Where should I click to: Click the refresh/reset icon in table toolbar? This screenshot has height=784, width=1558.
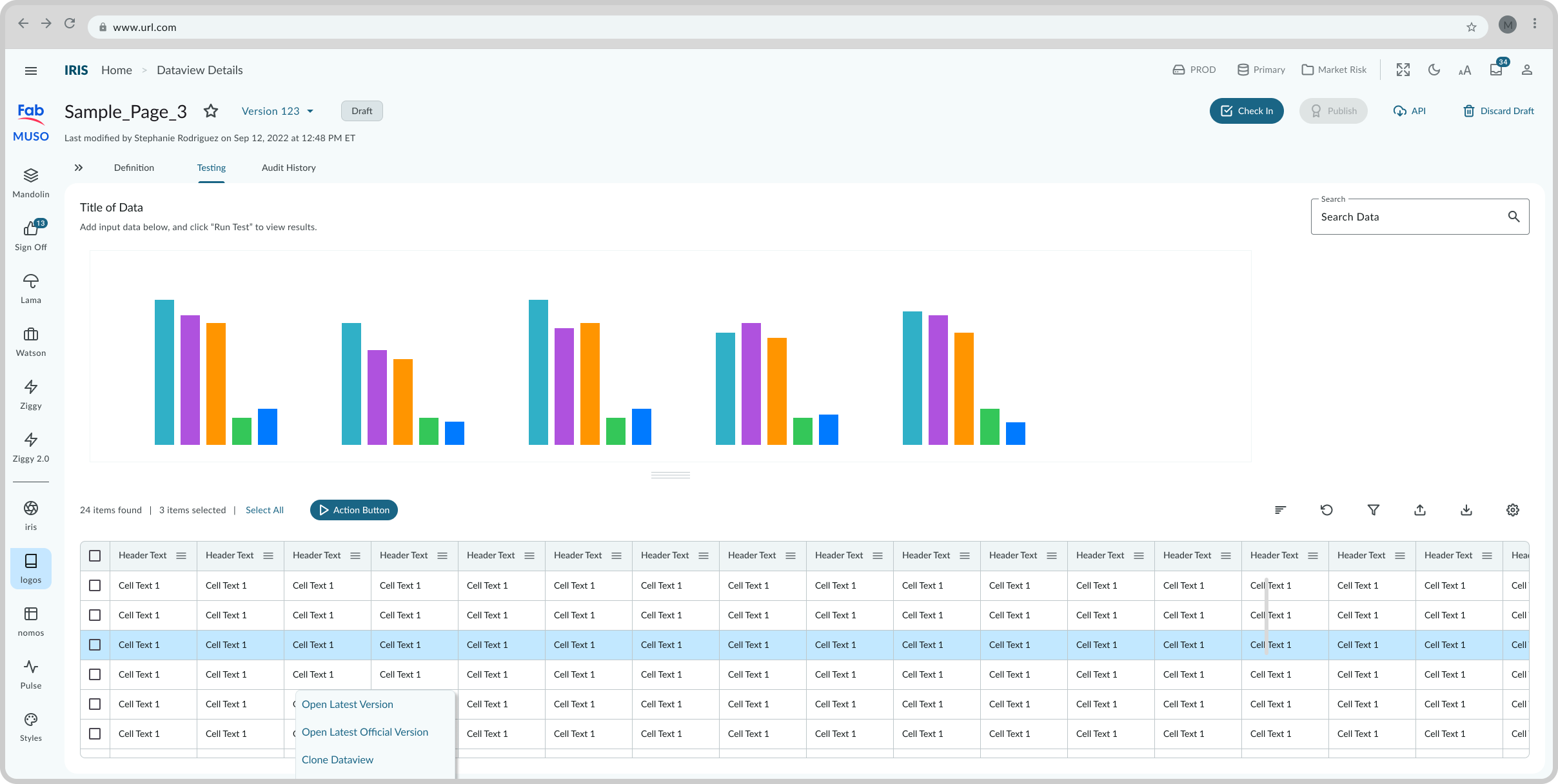(x=1326, y=510)
